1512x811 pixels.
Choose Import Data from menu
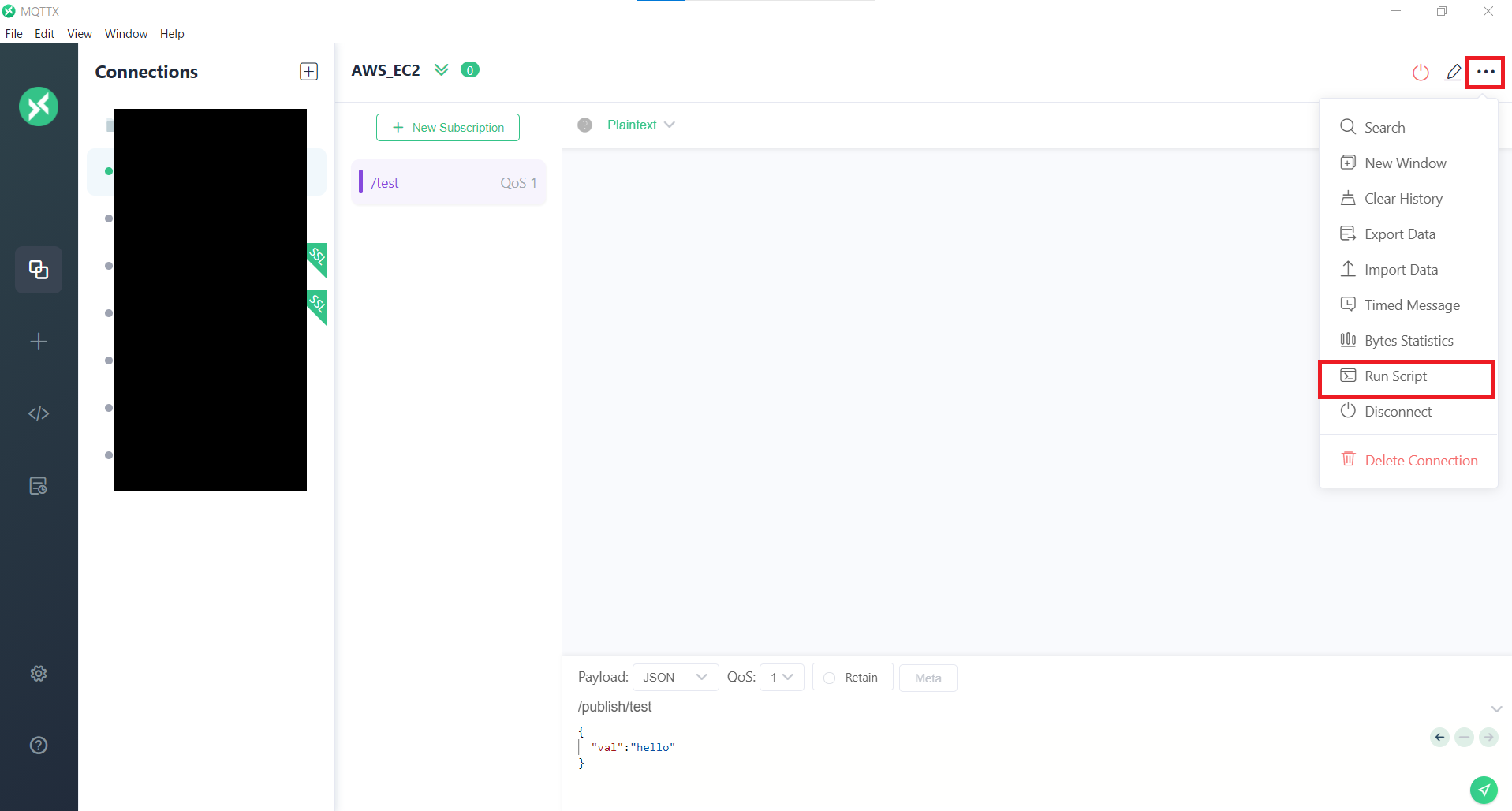tap(1408, 269)
